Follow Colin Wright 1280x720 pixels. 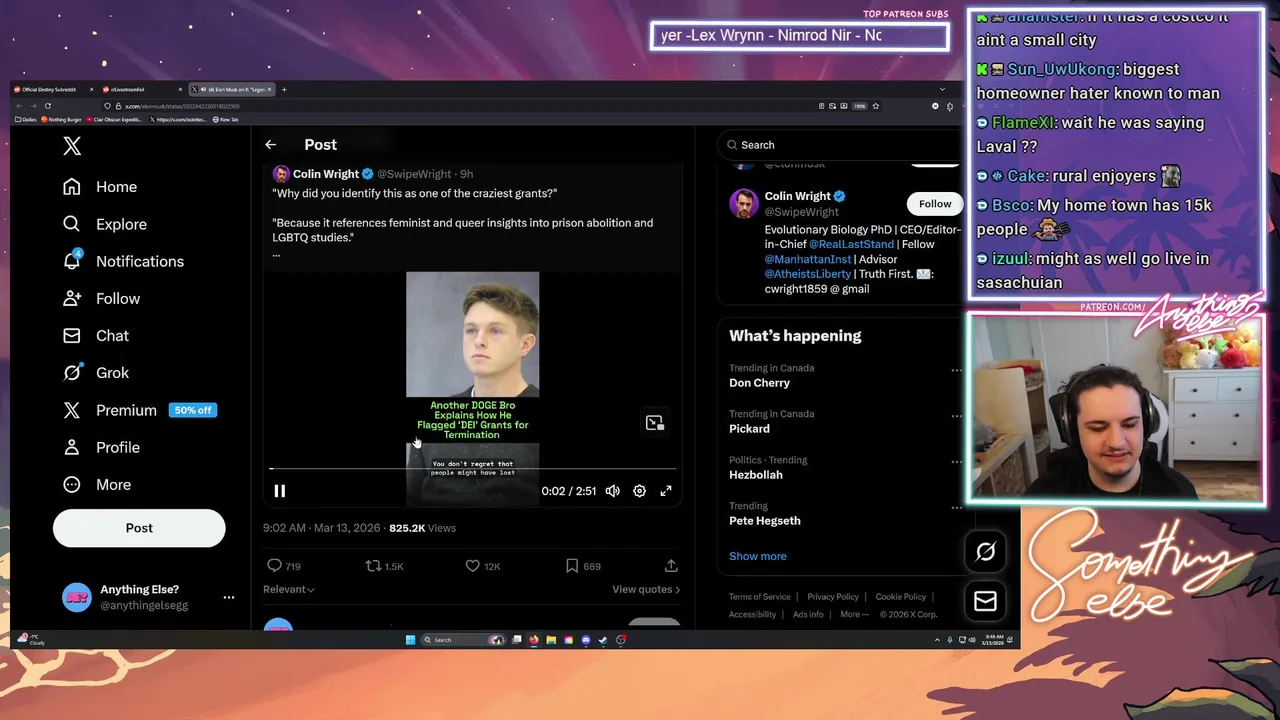(x=935, y=204)
